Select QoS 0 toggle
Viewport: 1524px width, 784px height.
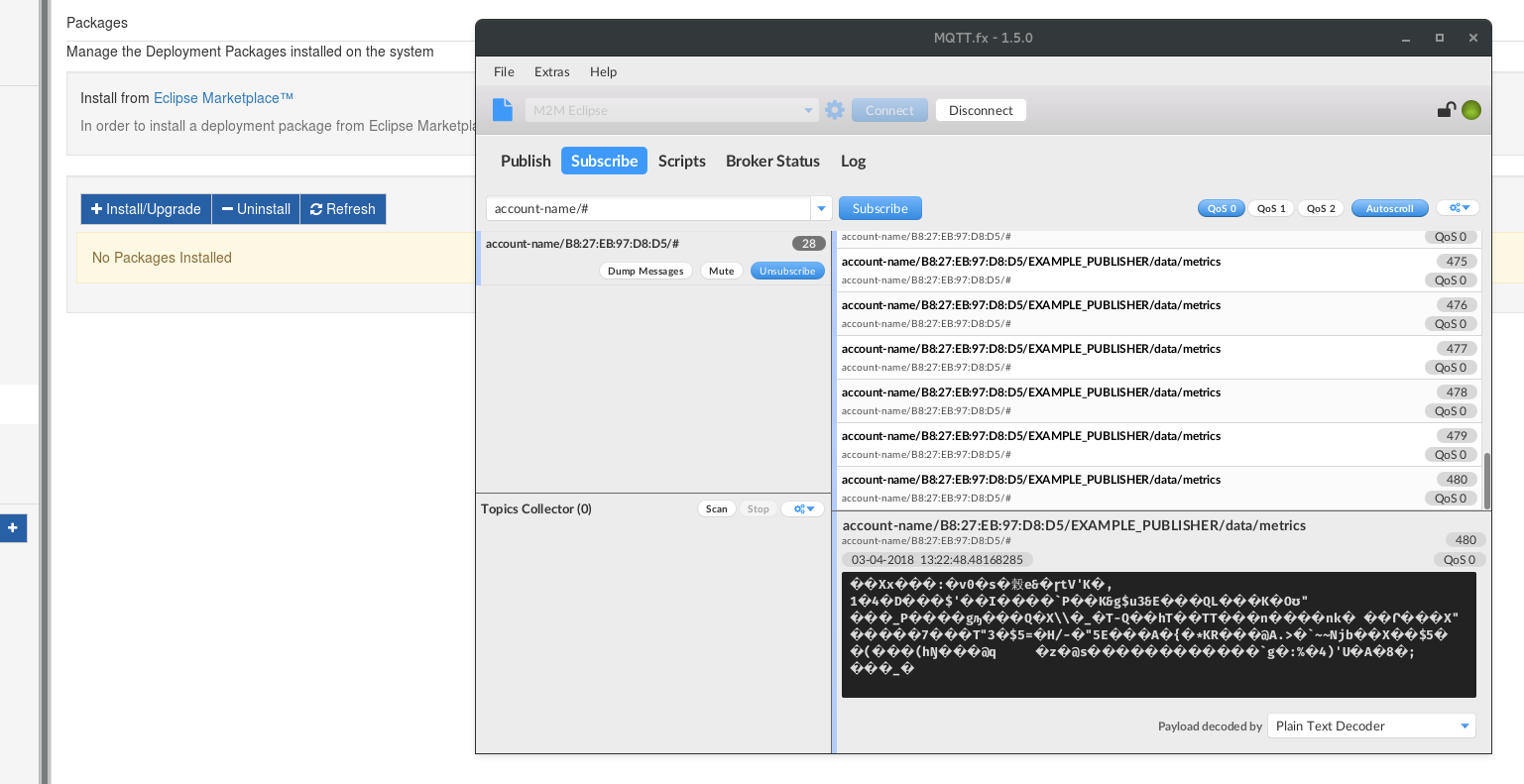(x=1222, y=208)
